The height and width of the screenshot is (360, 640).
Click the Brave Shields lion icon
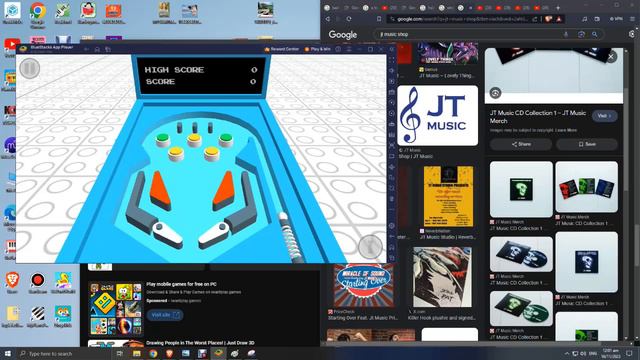tap(549, 19)
